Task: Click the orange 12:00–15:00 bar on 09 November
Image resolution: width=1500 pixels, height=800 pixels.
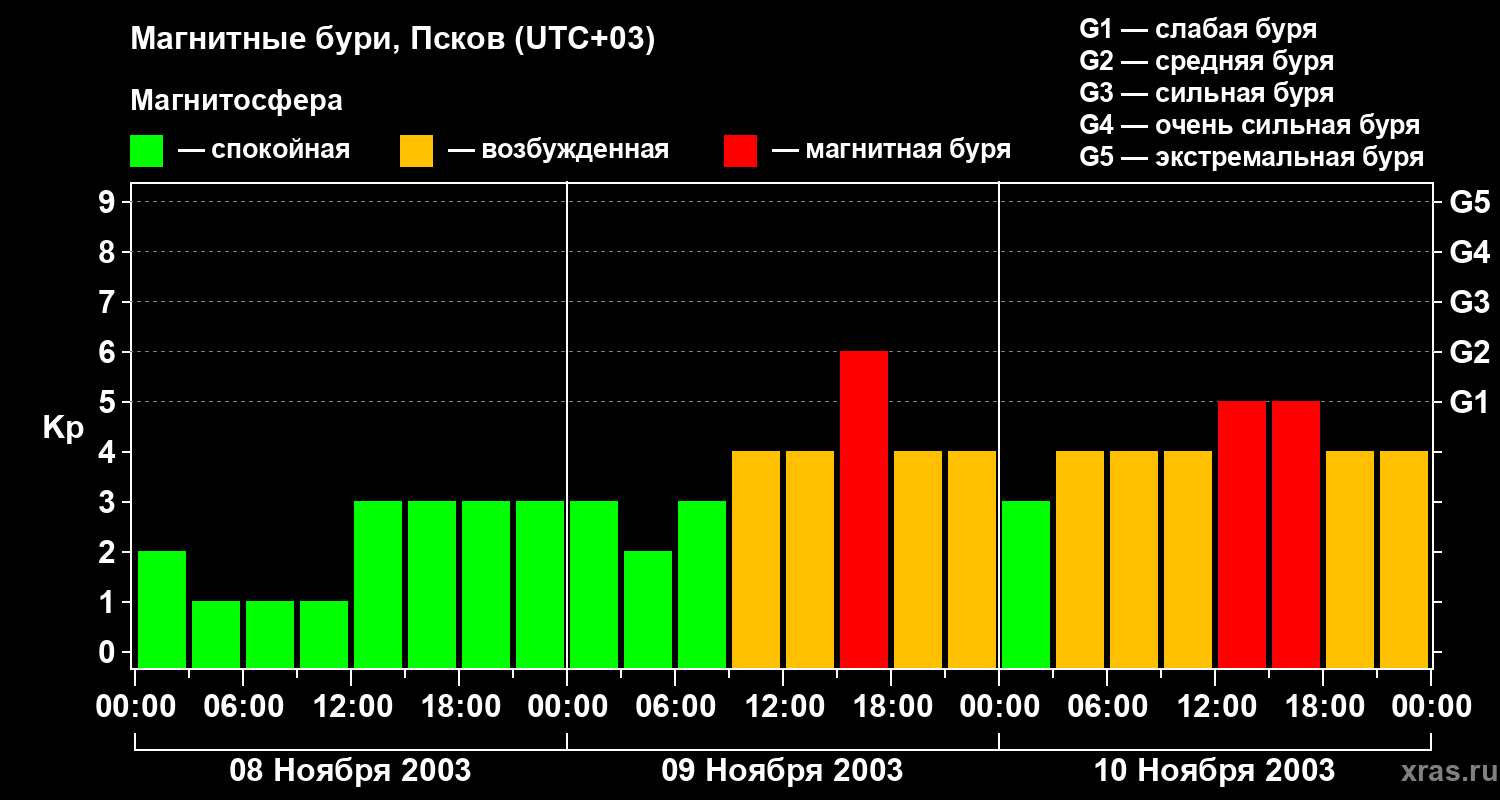Action: 810,559
